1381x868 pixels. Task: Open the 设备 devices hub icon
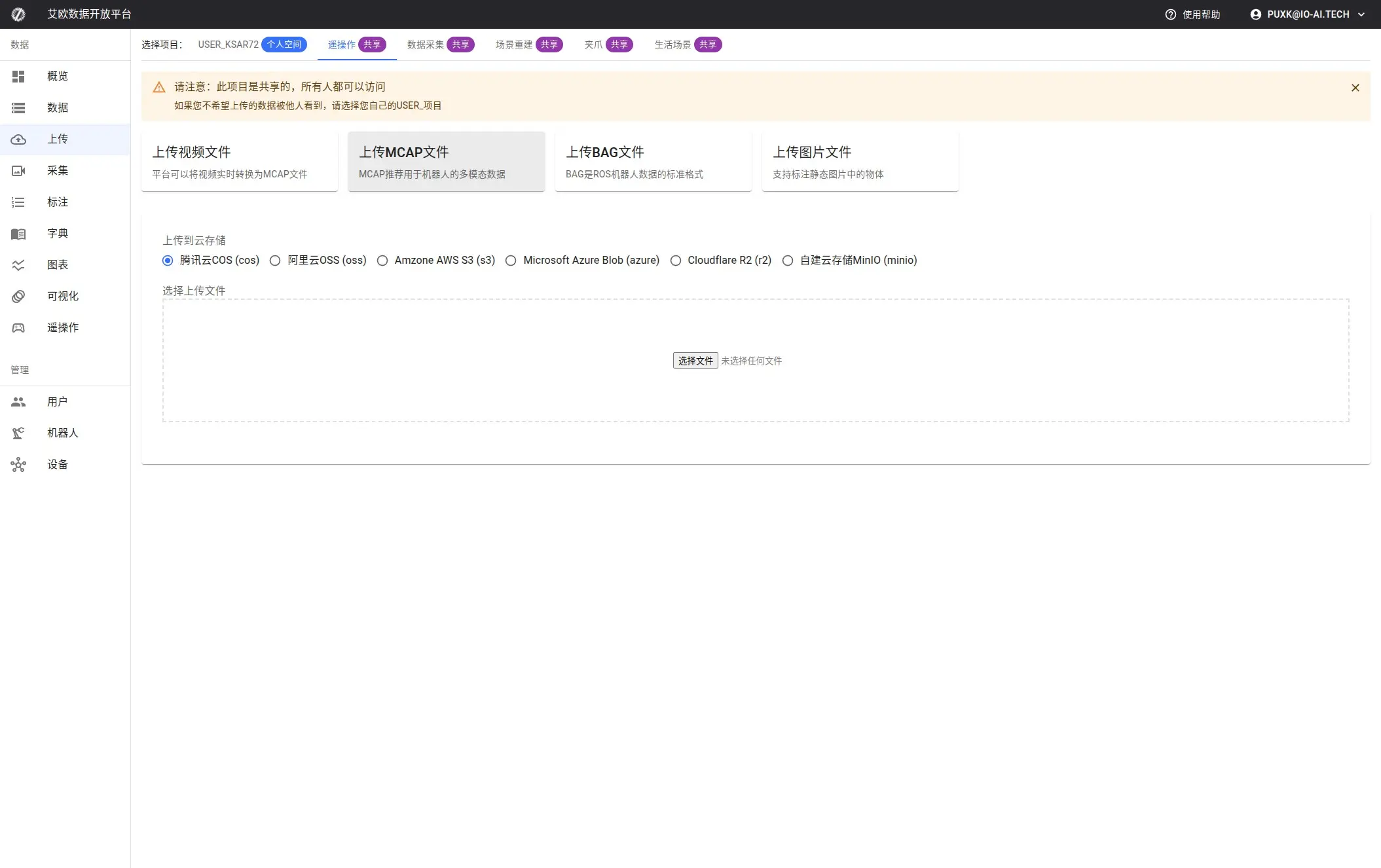click(x=18, y=464)
